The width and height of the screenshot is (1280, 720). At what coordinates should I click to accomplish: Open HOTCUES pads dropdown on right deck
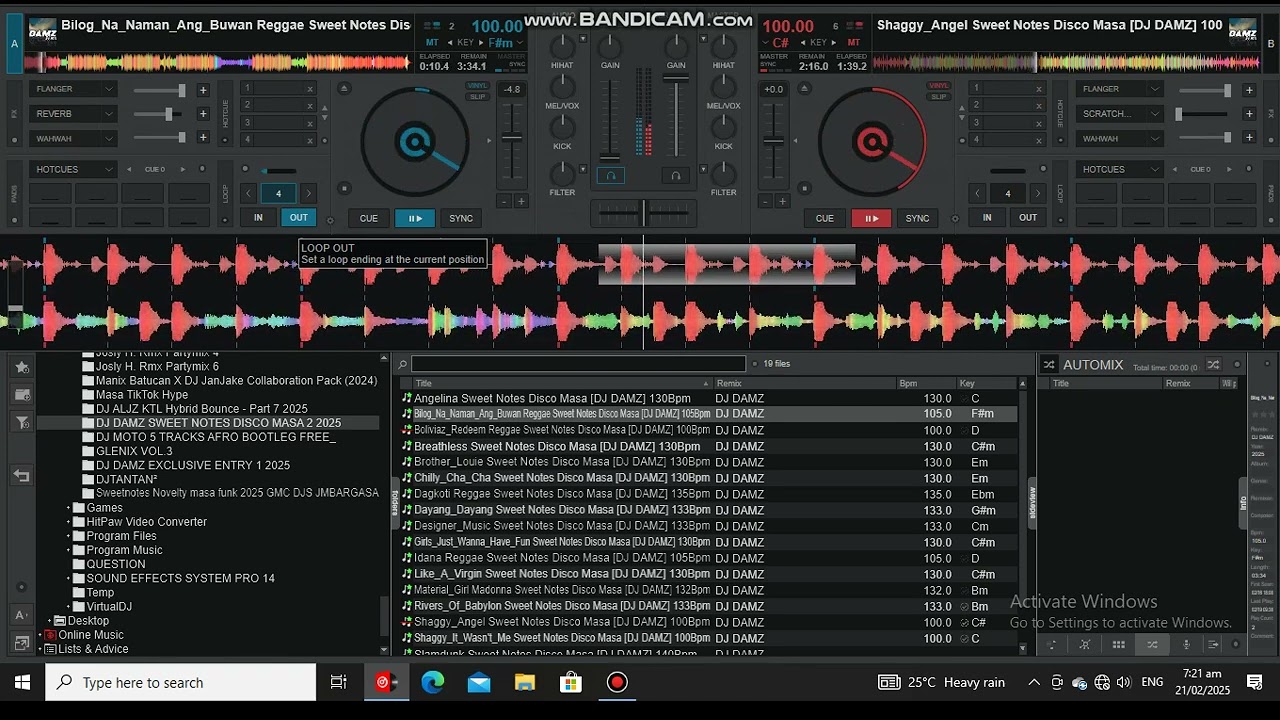coord(1120,169)
